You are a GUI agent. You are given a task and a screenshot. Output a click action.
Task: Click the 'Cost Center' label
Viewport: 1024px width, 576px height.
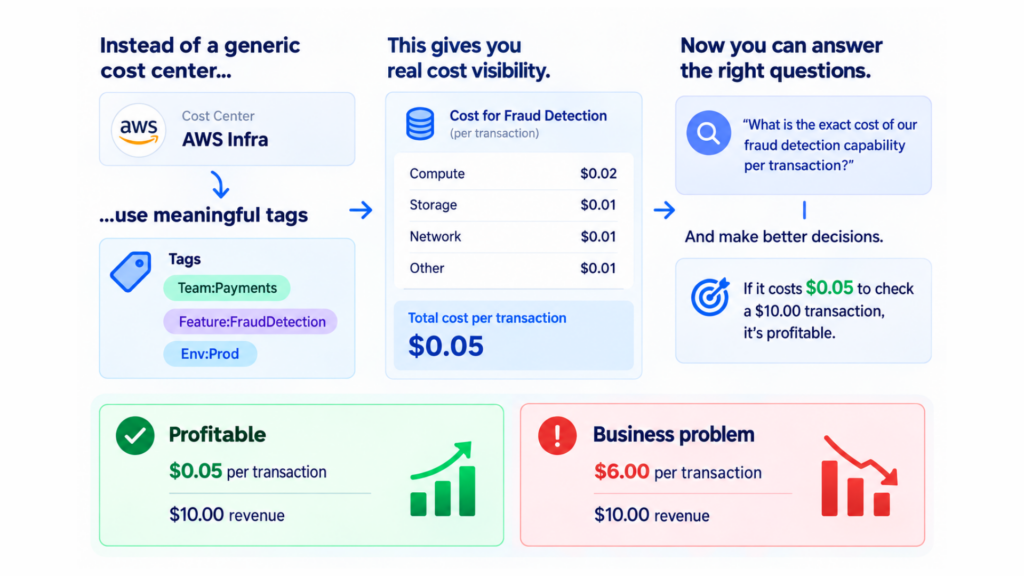click(x=217, y=116)
